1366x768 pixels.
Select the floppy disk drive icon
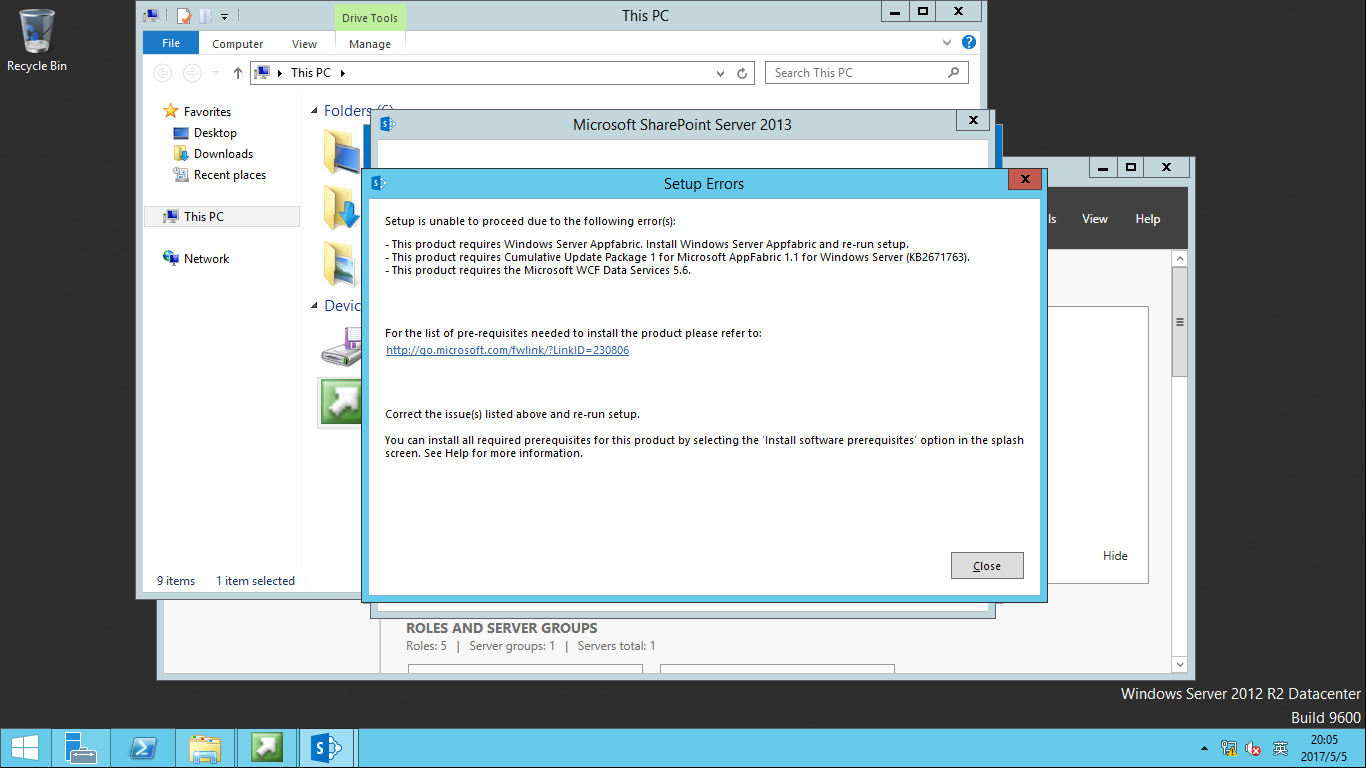tap(342, 346)
